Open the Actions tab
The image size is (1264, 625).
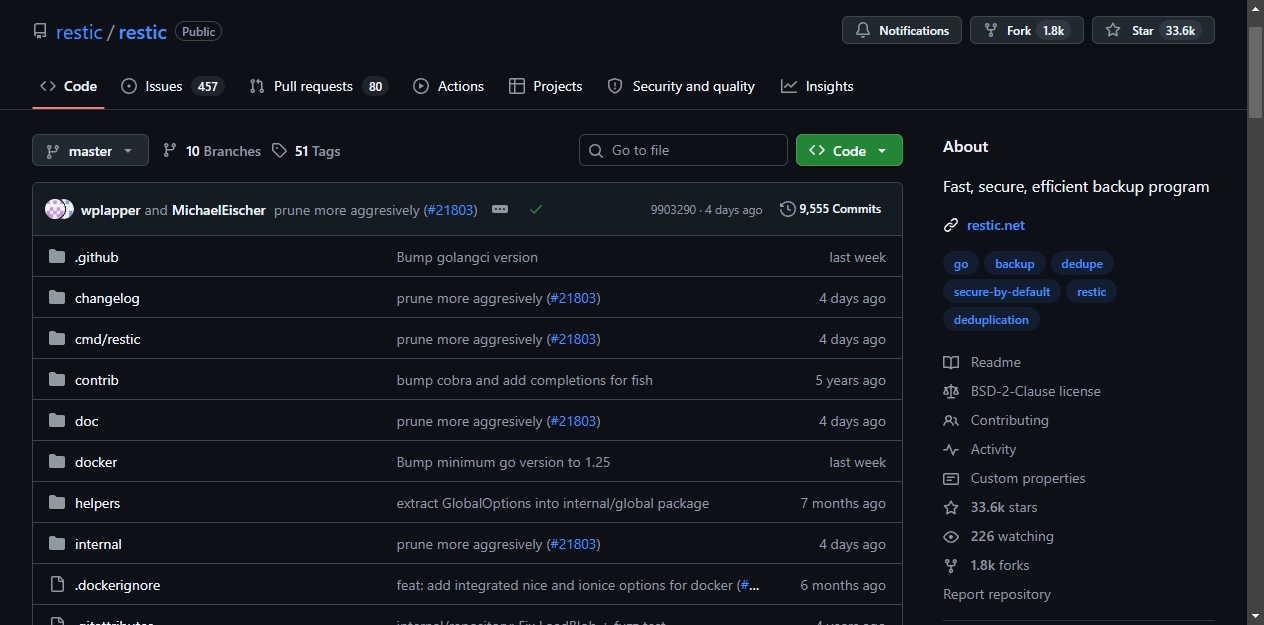click(448, 86)
